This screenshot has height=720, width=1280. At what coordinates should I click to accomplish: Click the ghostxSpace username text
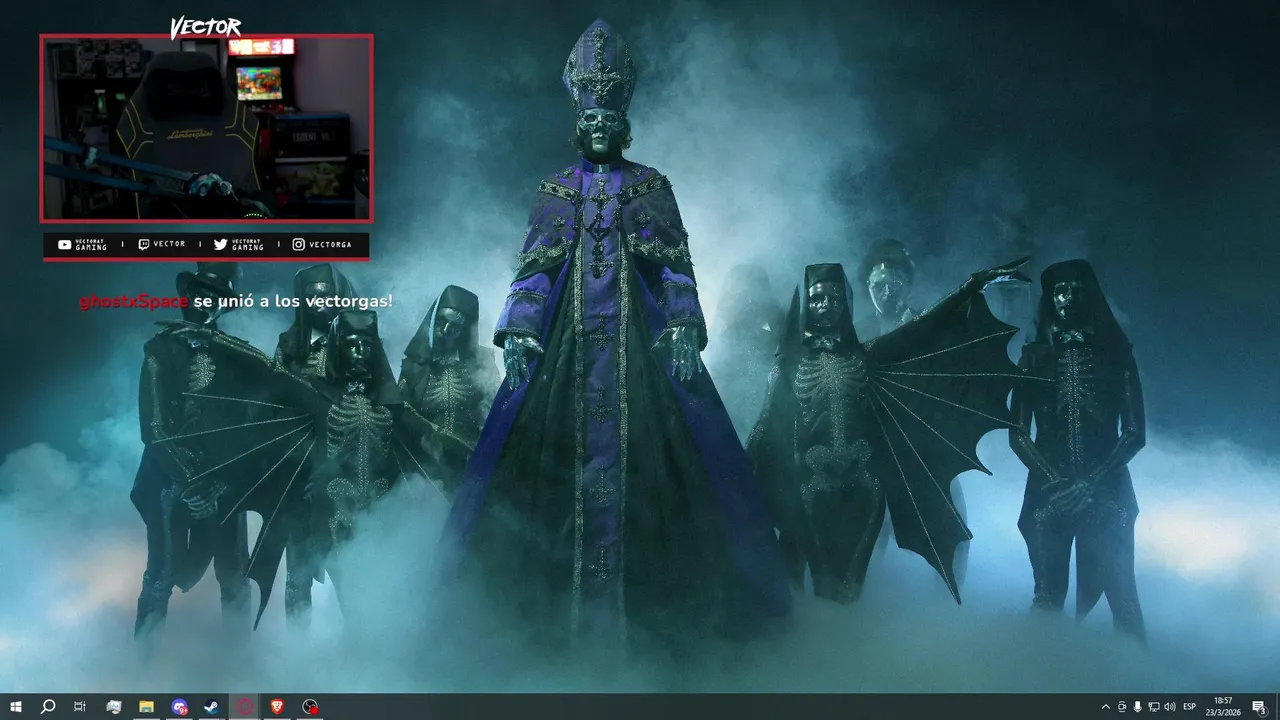pos(134,301)
